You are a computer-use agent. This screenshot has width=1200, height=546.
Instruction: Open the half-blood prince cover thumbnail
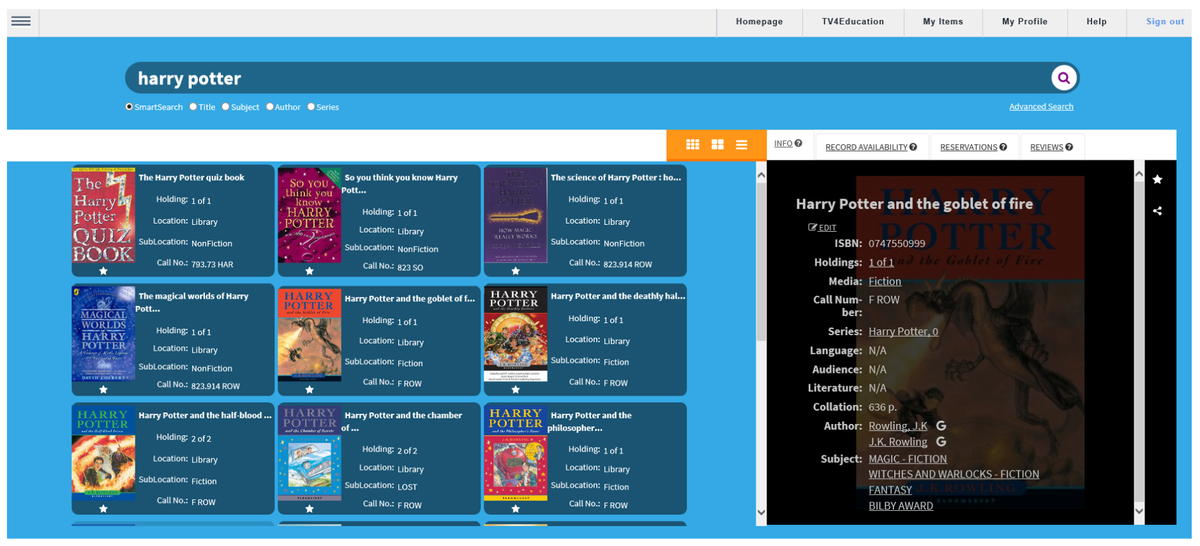pyautogui.click(x=103, y=452)
